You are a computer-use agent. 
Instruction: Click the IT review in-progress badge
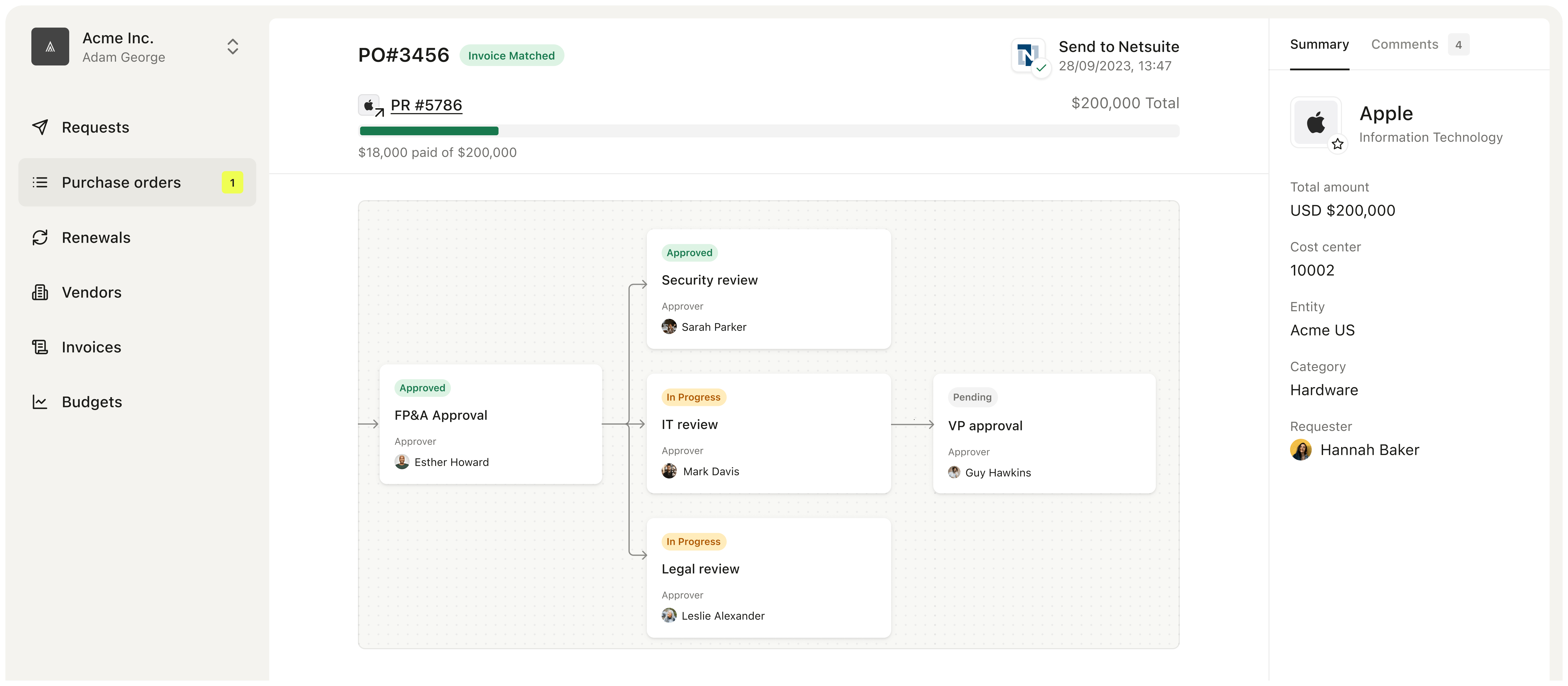click(x=693, y=397)
